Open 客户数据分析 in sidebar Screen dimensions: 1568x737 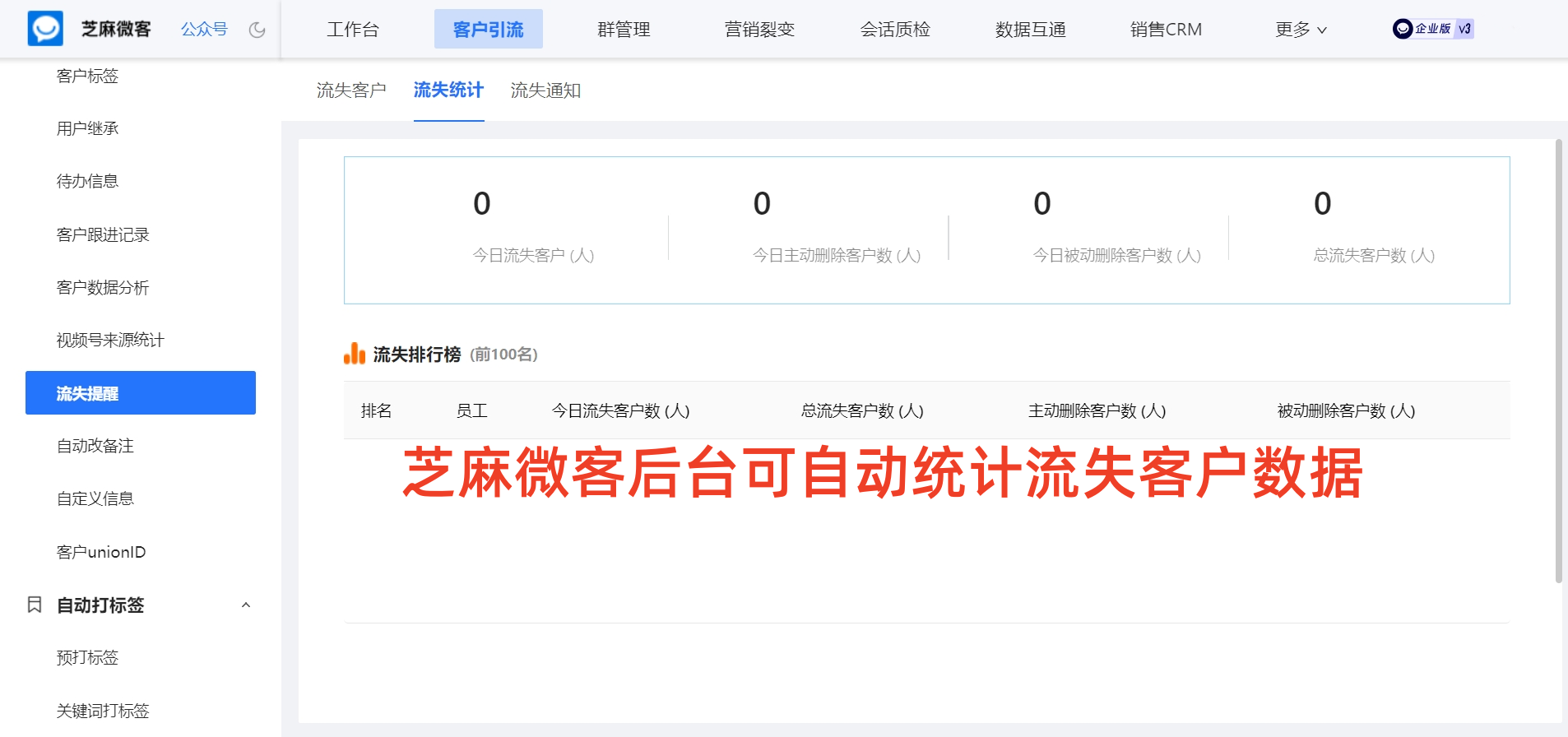point(103,287)
